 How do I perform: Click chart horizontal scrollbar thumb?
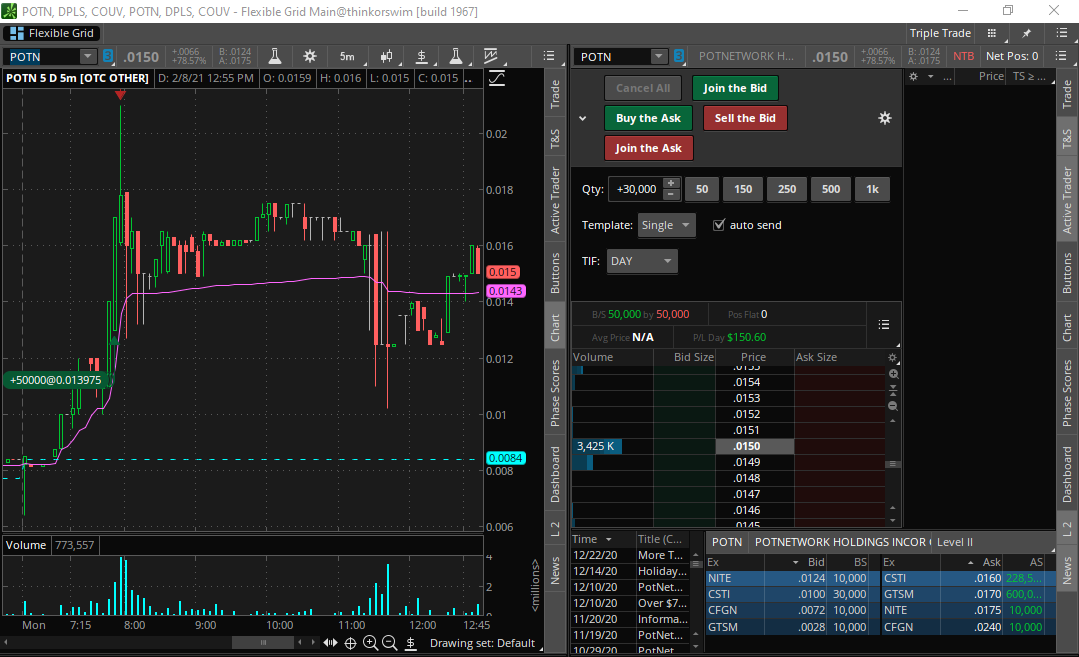click(x=263, y=643)
